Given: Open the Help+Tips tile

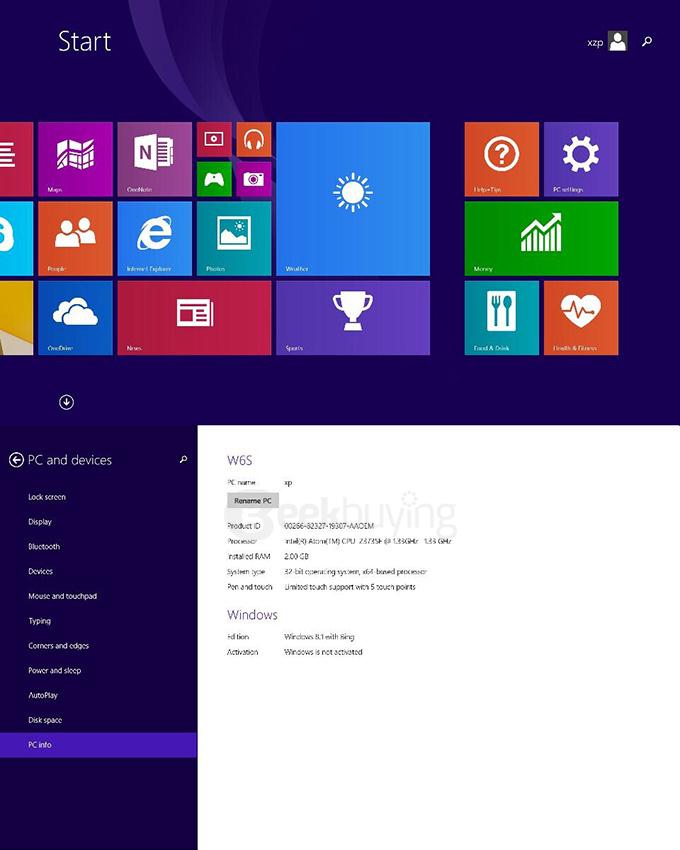Looking at the screenshot, I should pyautogui.click(x=502, y=159).
